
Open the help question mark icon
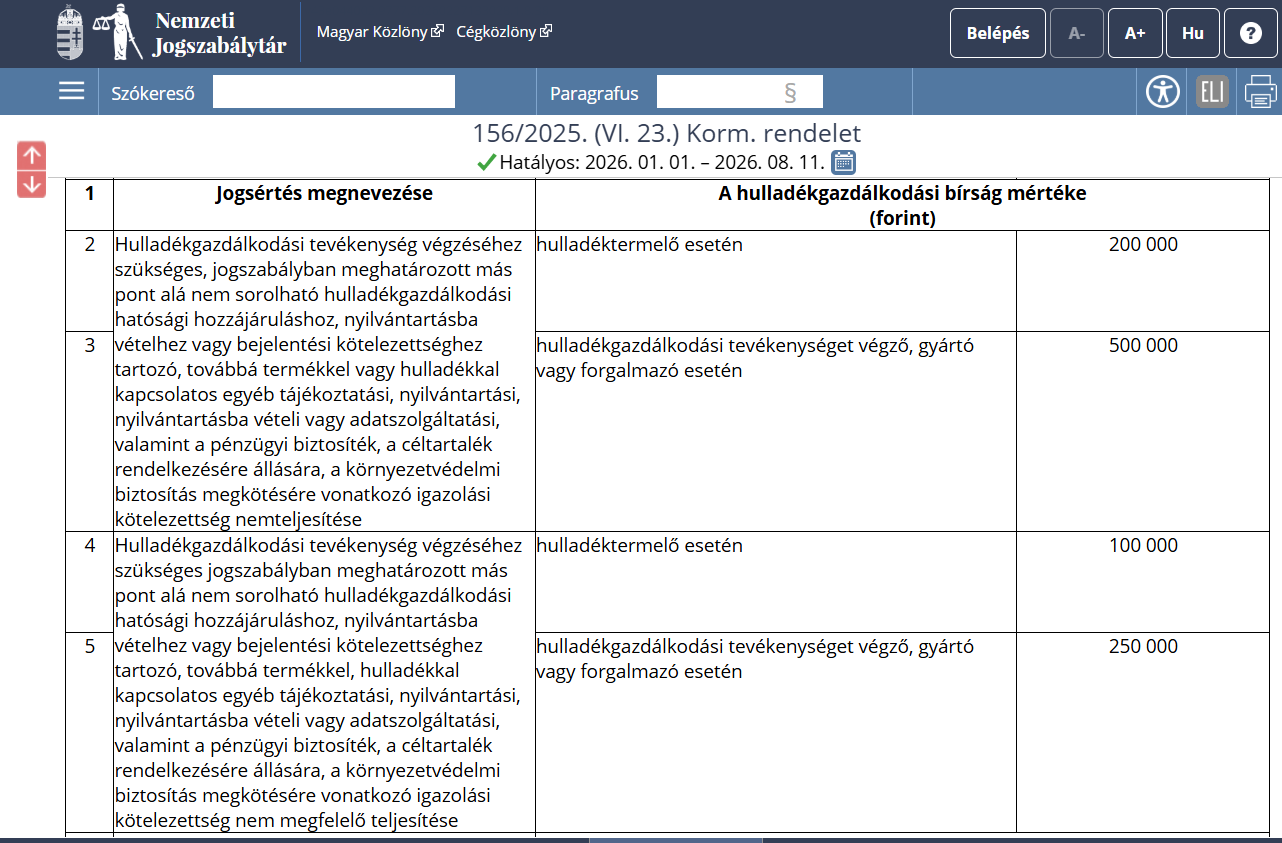(1250, 33)
